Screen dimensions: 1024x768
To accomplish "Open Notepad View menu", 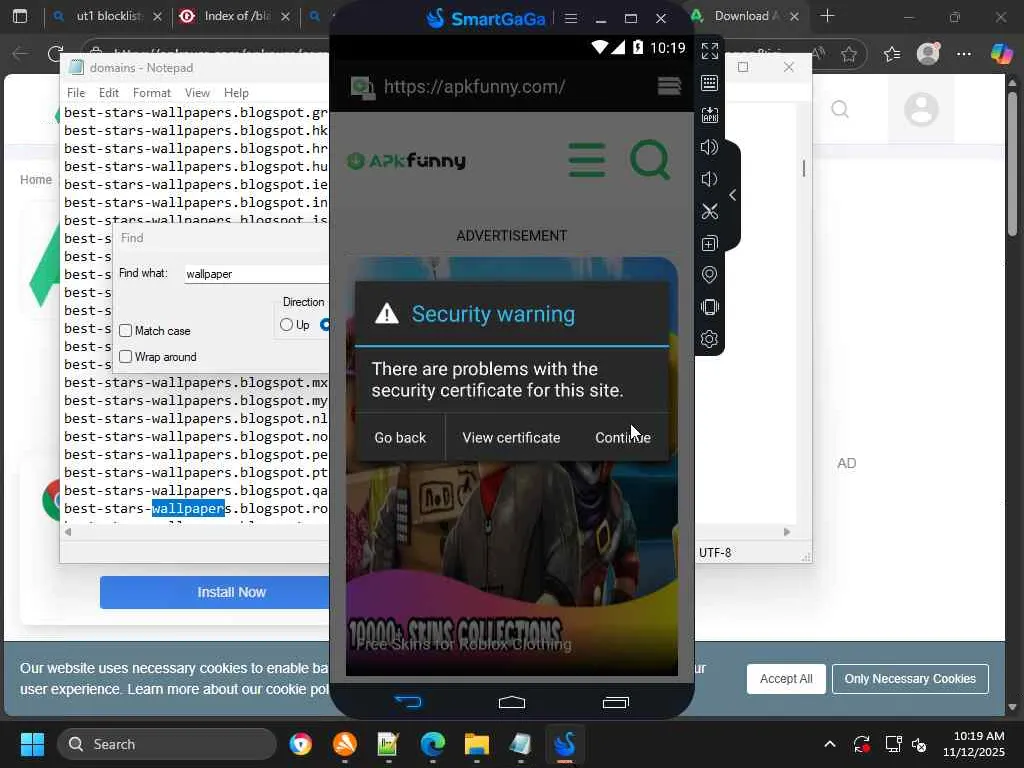I will [x=197, y=93].
